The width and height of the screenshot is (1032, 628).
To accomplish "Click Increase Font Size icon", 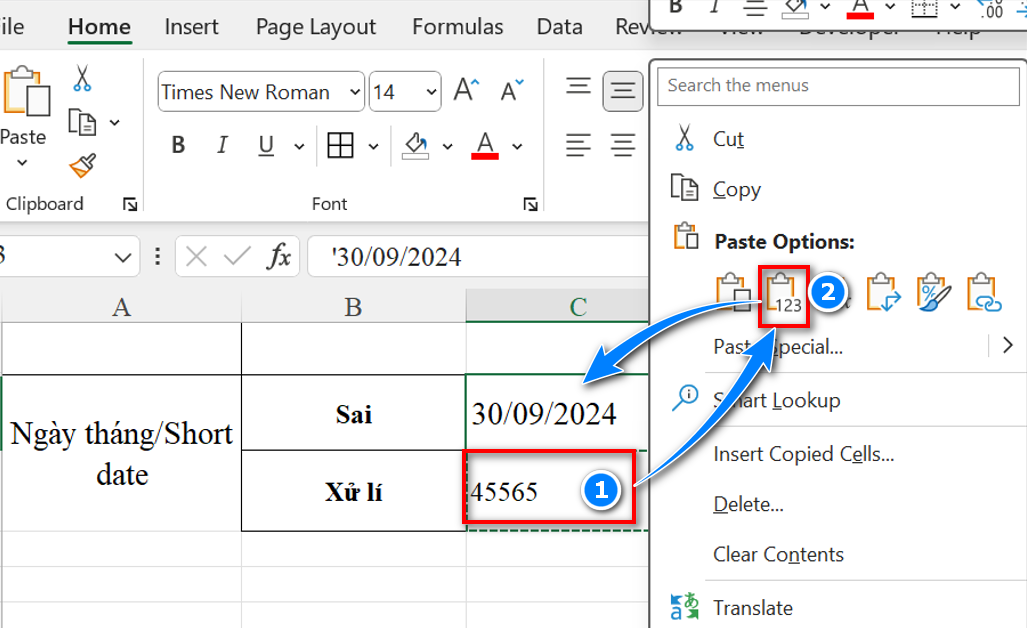I will 466,92.
